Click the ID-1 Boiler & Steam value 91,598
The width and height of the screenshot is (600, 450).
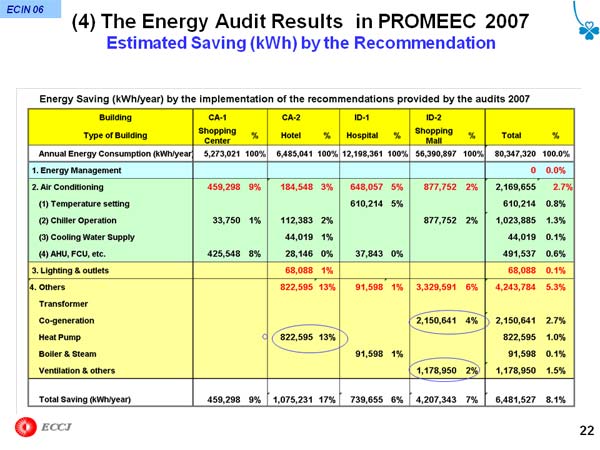pos(369,354)
